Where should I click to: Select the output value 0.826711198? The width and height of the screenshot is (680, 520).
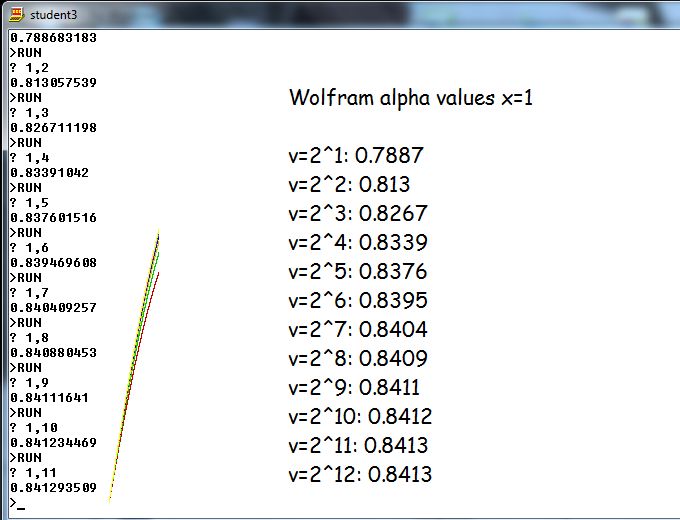pos(53,128)
